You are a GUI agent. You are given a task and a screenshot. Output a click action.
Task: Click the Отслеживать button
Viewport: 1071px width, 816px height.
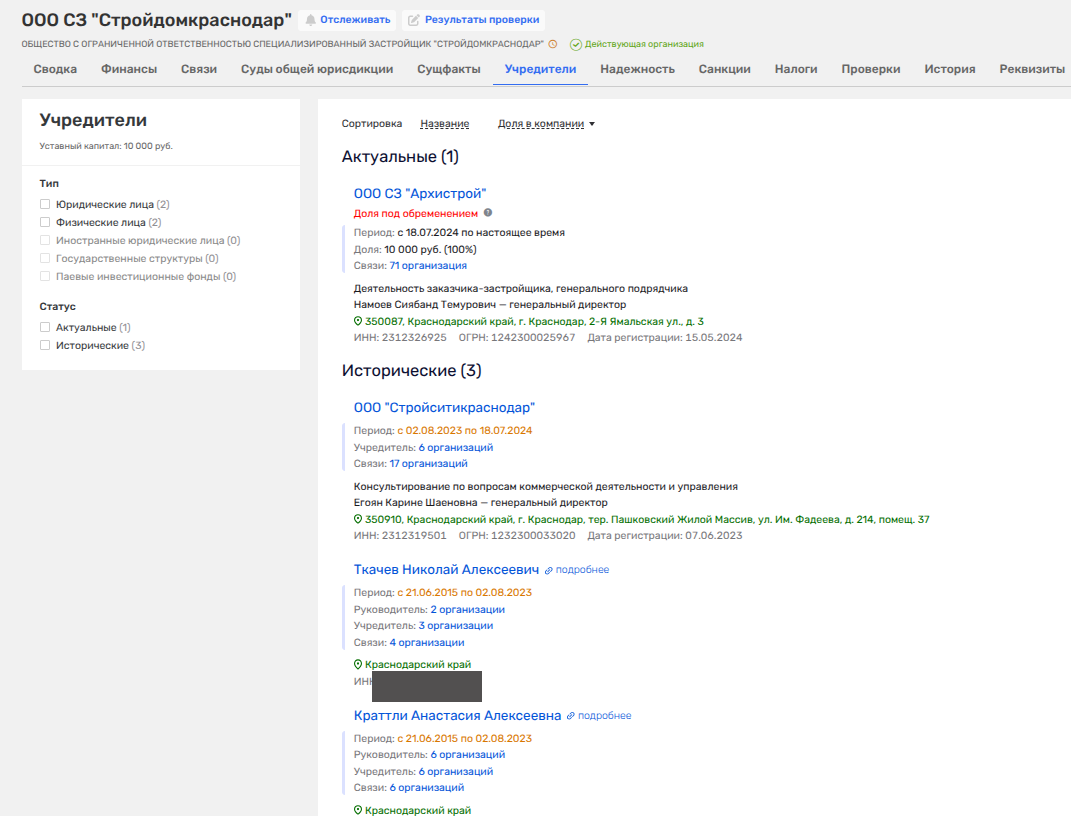pos(348,20)
